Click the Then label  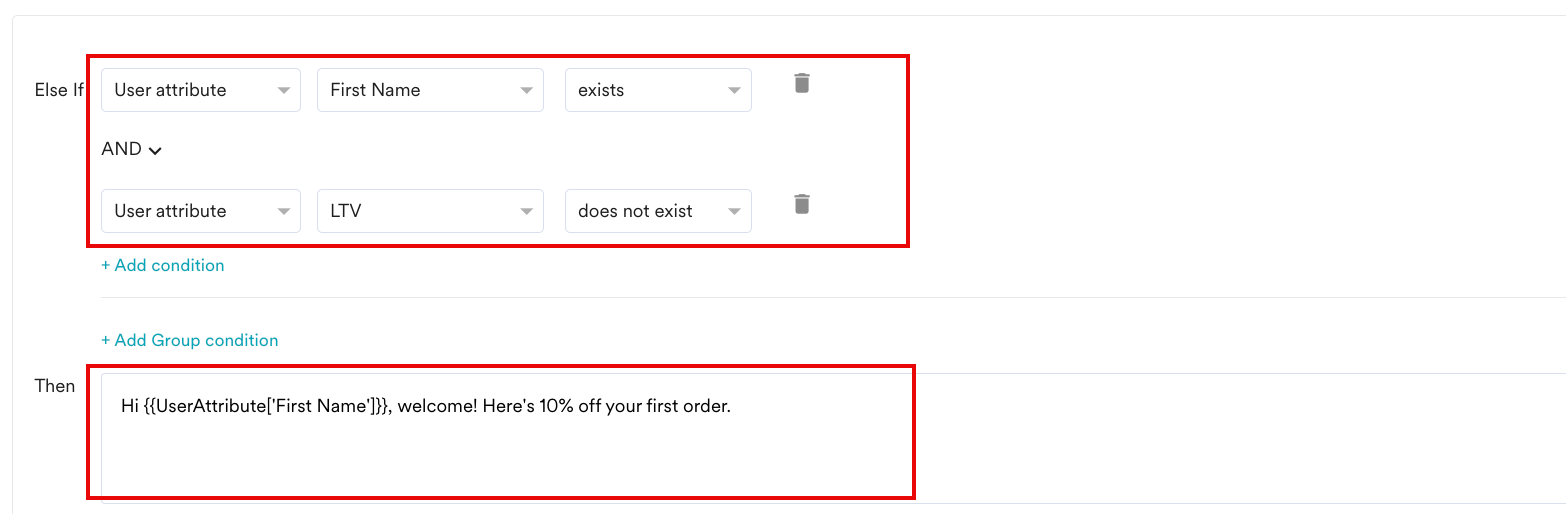(55, 386)
